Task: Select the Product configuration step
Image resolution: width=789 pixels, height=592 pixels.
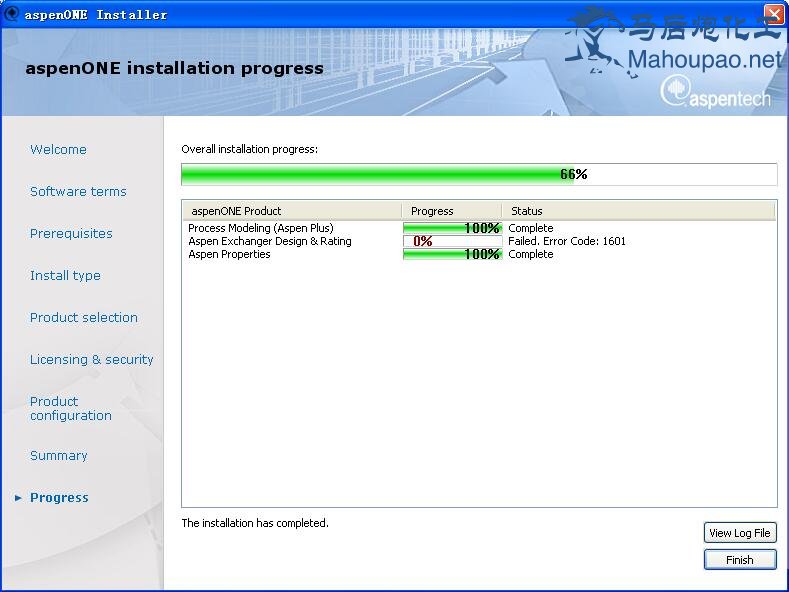Action: tap(70, 408)
